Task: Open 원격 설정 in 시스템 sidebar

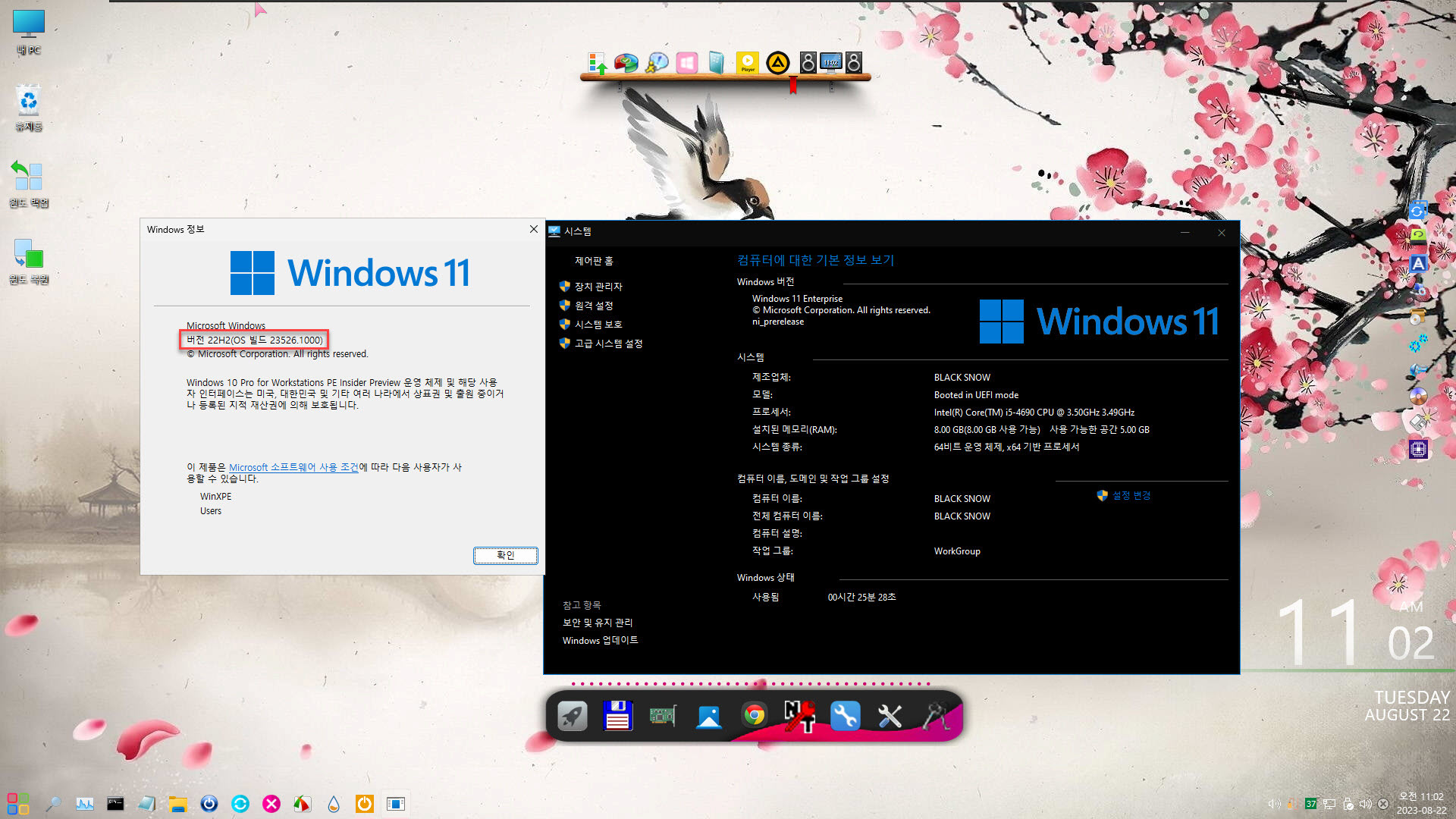Action: point(594,306)
